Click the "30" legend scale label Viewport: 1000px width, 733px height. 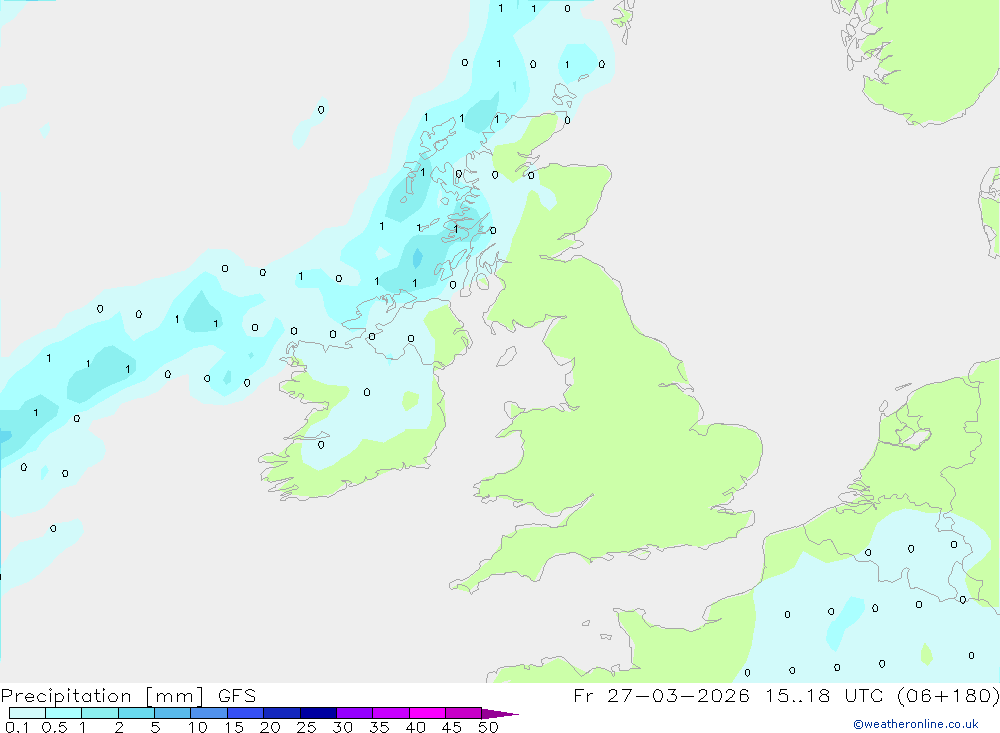tap(343, 727)
